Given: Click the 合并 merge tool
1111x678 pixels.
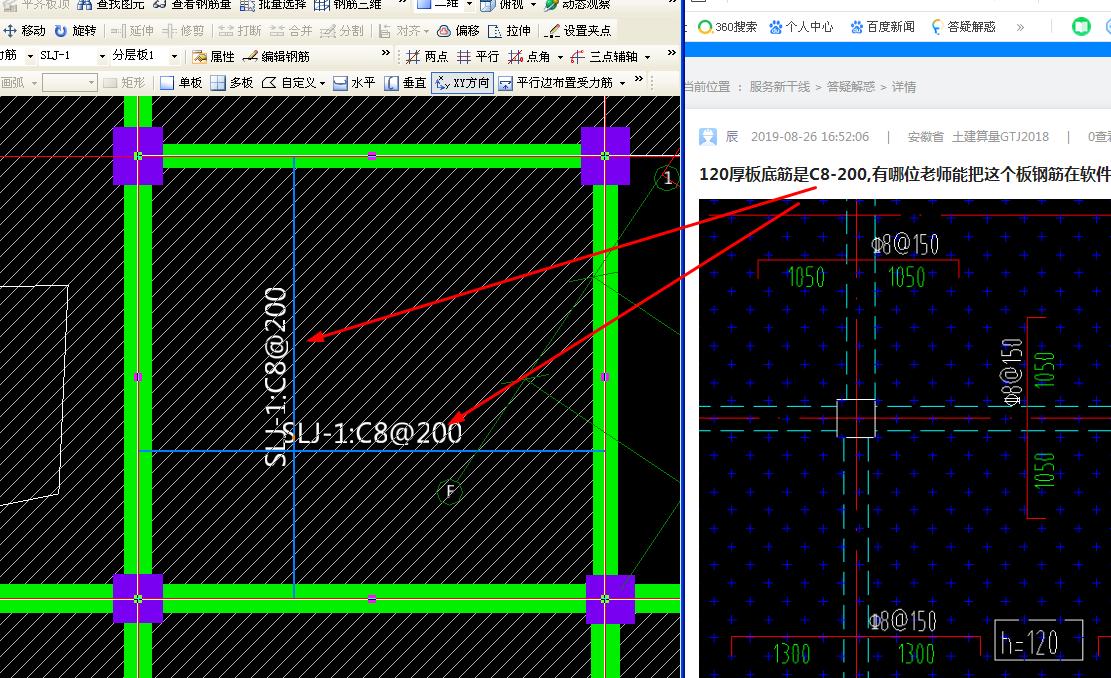Looking at the screenshot, I should (291, 30).
